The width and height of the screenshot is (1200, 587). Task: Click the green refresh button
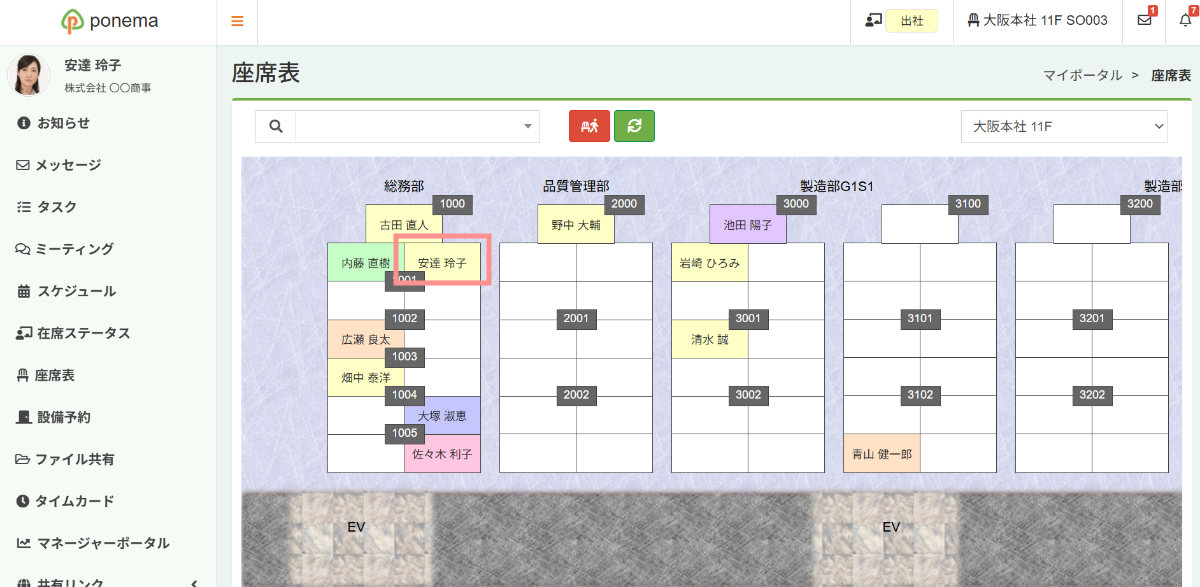(634, 126)
